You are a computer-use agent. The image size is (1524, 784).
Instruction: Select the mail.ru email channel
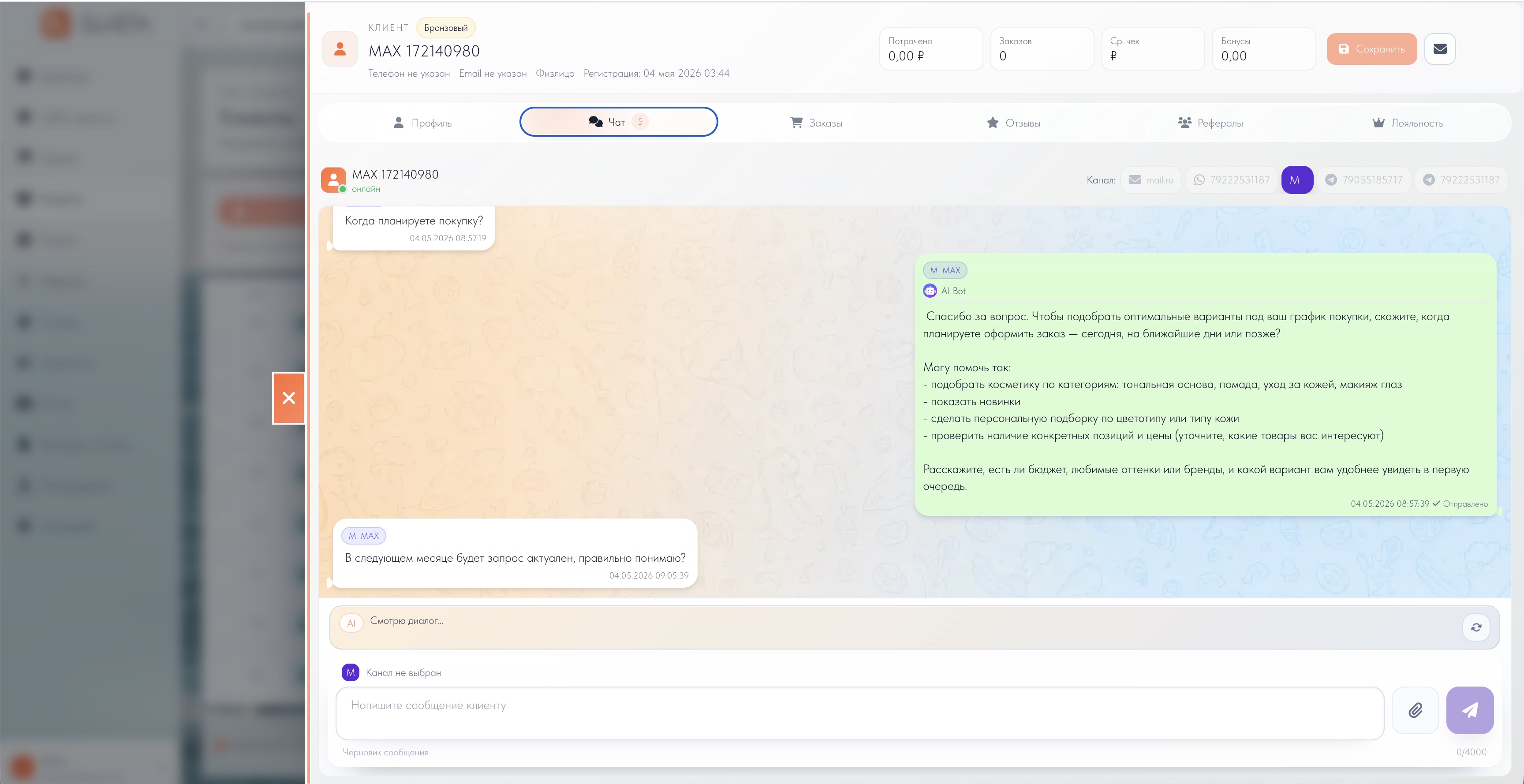[1150, 180]
